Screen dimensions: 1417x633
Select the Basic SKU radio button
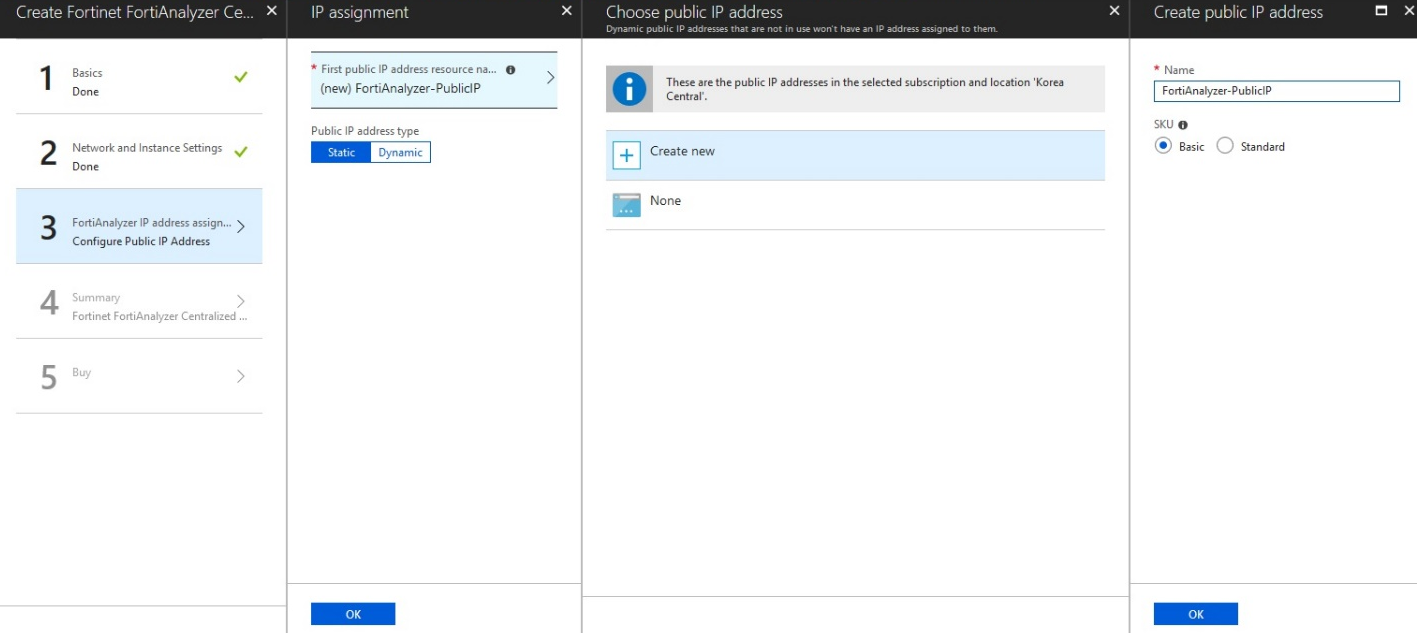[1163, 146]
